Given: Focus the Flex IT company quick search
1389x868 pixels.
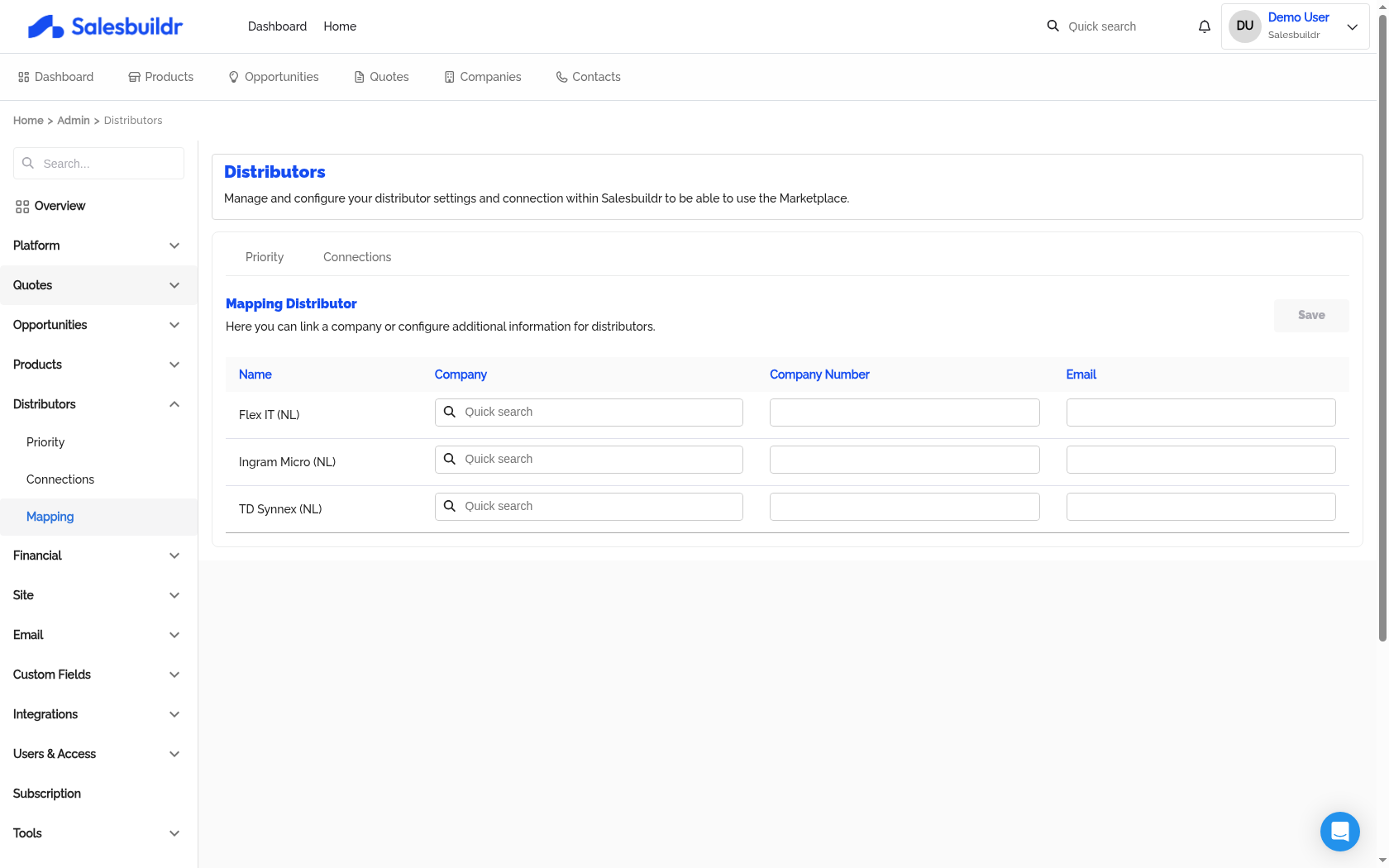Looking at the screenshot, I should point(589,413).
